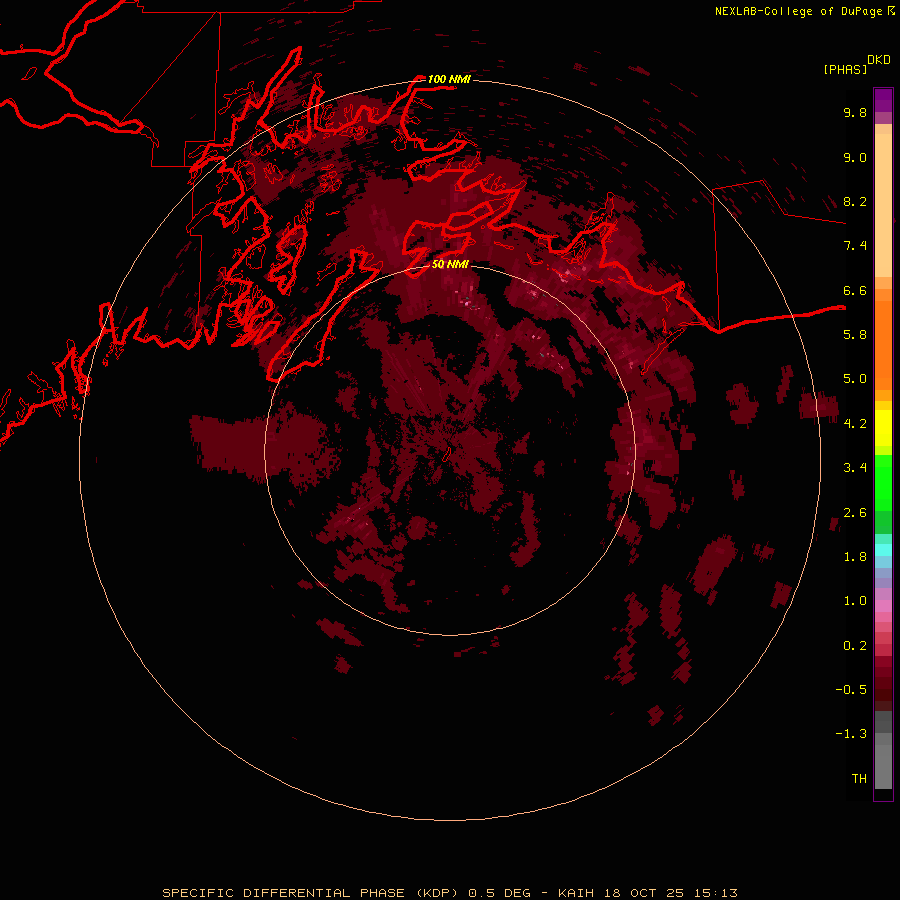
Task: Click the 8.2 legend value
Action: (x=855, y=201)
